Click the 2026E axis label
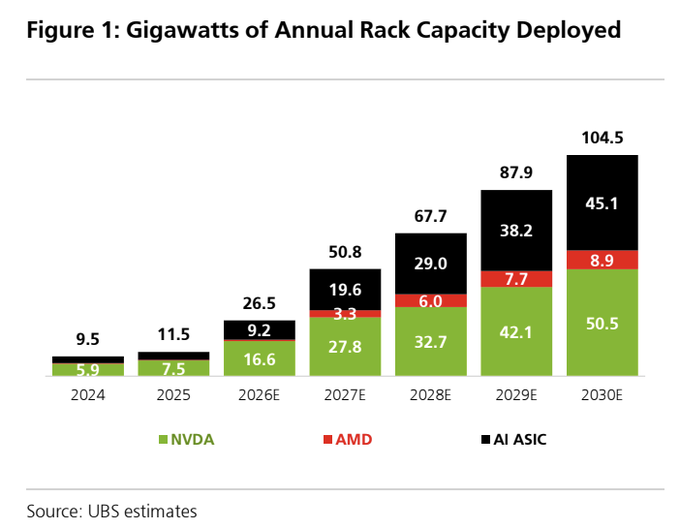This screenshot has height=529, width=680. click(259, 395)
